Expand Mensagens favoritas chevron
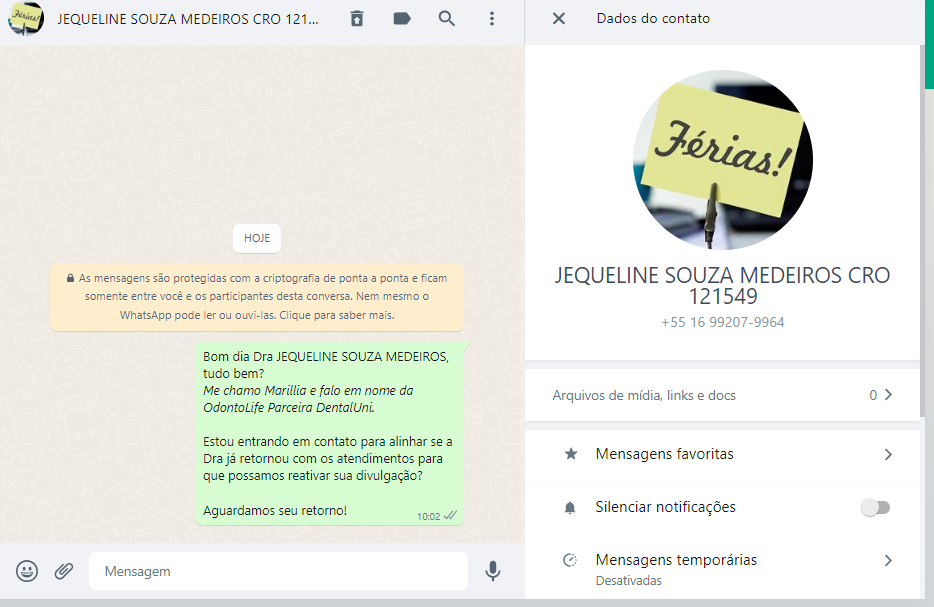This screenshot has height=607, width=934. [888, 455]
